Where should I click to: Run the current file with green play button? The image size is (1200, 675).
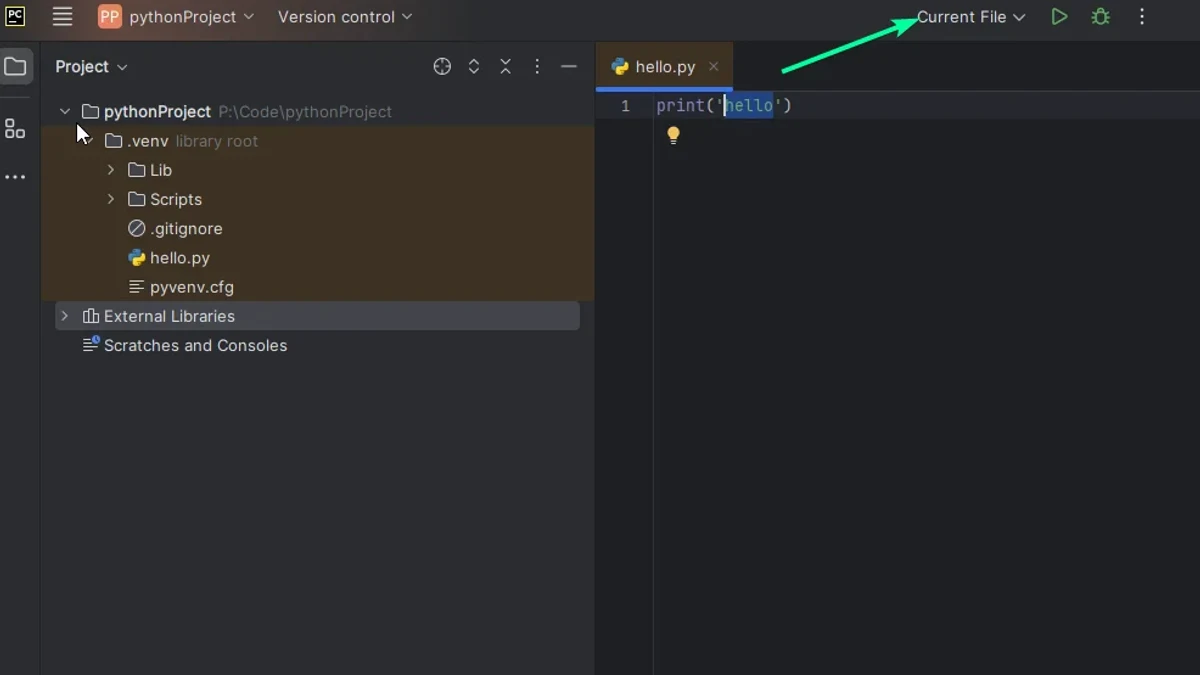tap(1059, 17)
